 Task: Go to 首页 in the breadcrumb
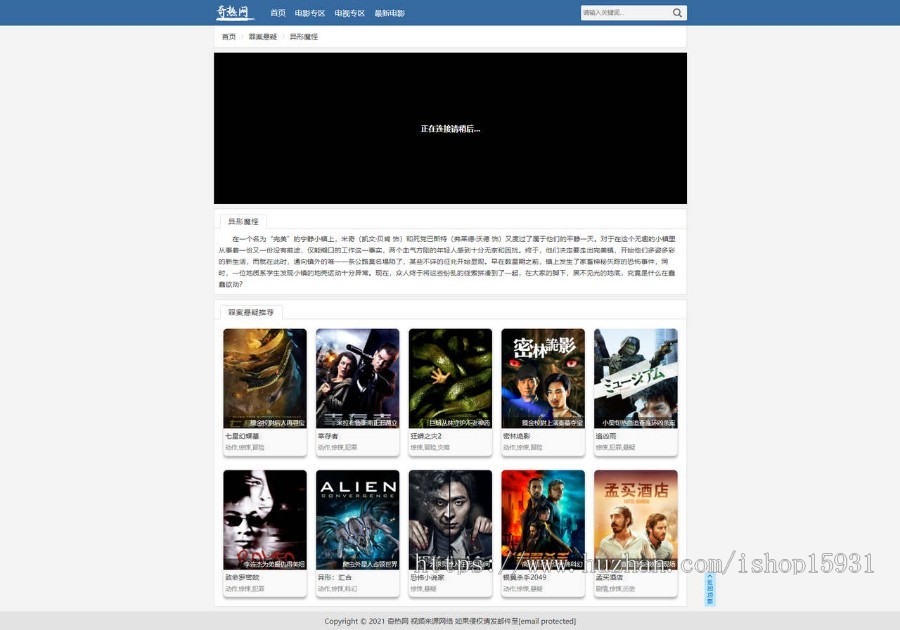pyautogui.click(x=229, y=37)
